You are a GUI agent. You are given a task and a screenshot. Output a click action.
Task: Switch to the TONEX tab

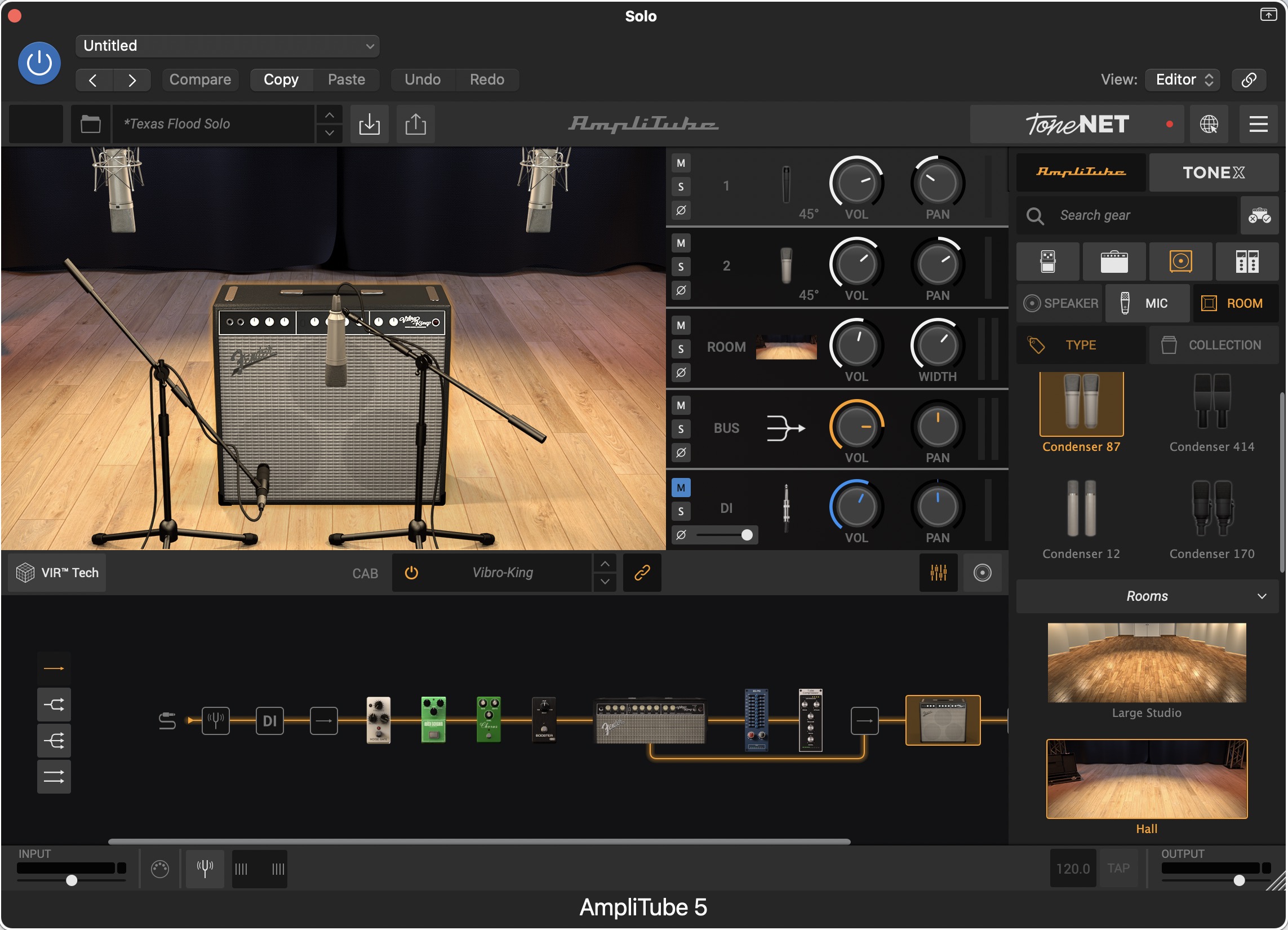(1214, 172)
